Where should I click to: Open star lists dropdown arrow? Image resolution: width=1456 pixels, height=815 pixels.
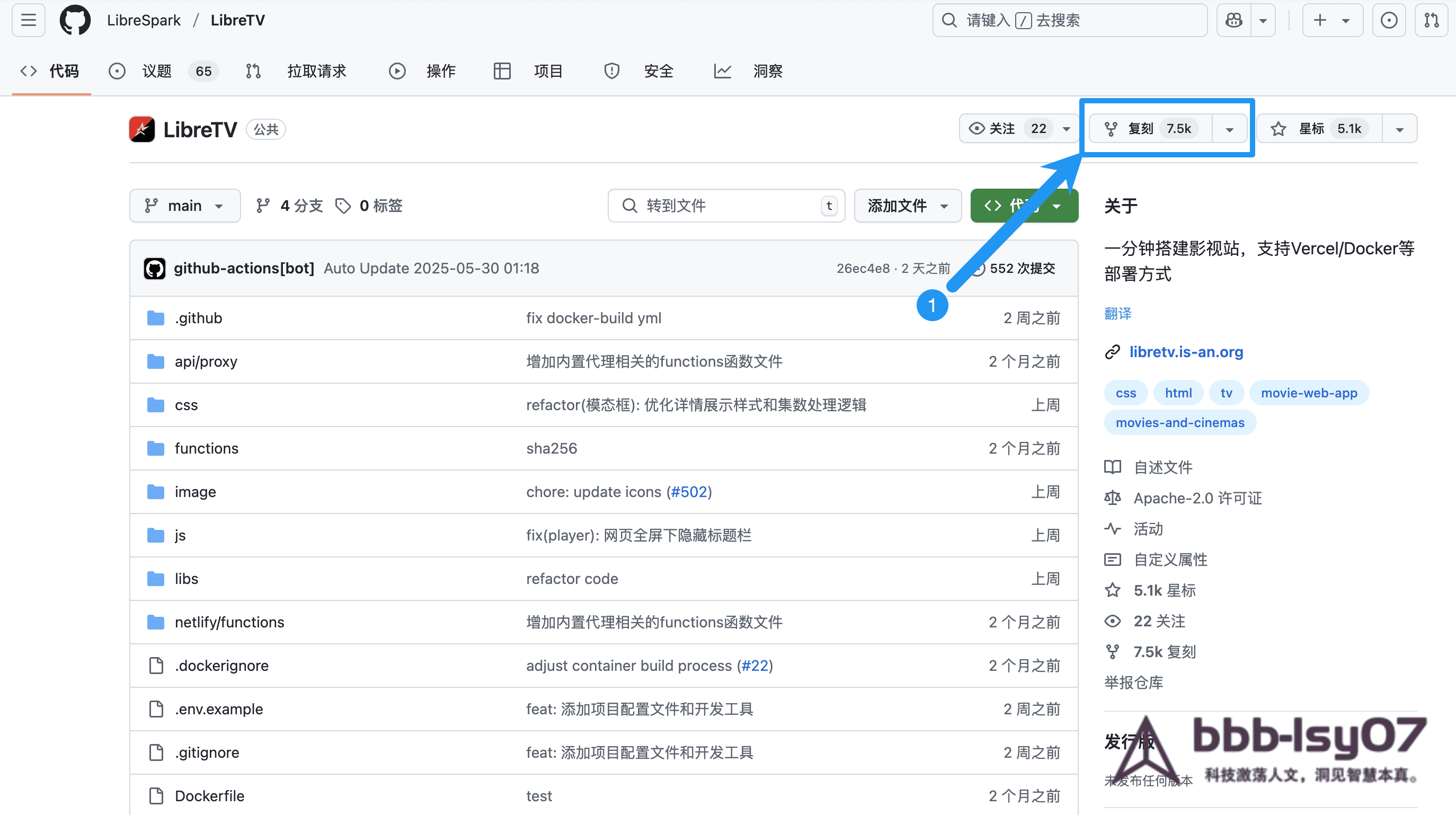click(1399, 129)
